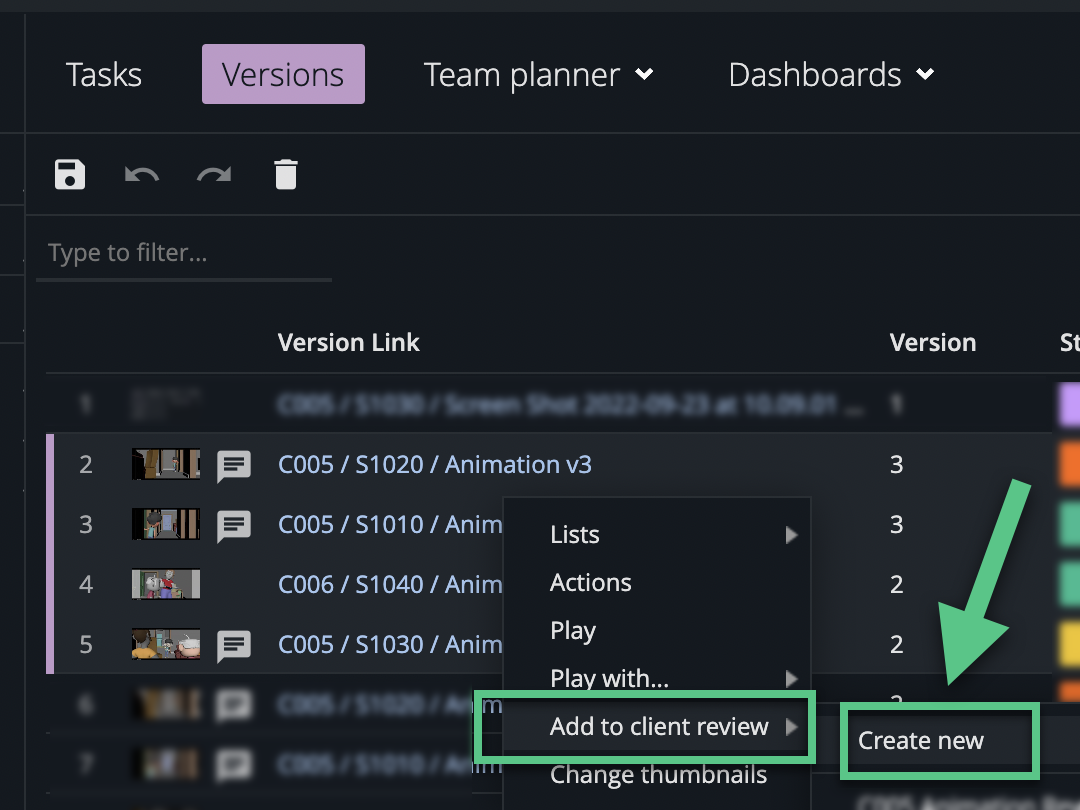
Task: Click version value 3 on the S1020 row
Action: pos(896,465)
